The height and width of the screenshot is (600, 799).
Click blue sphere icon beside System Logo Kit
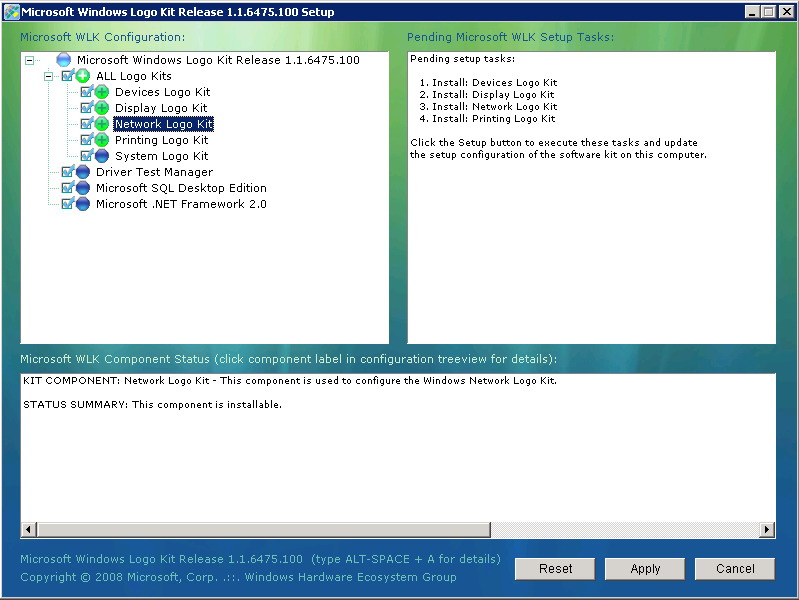102,155
